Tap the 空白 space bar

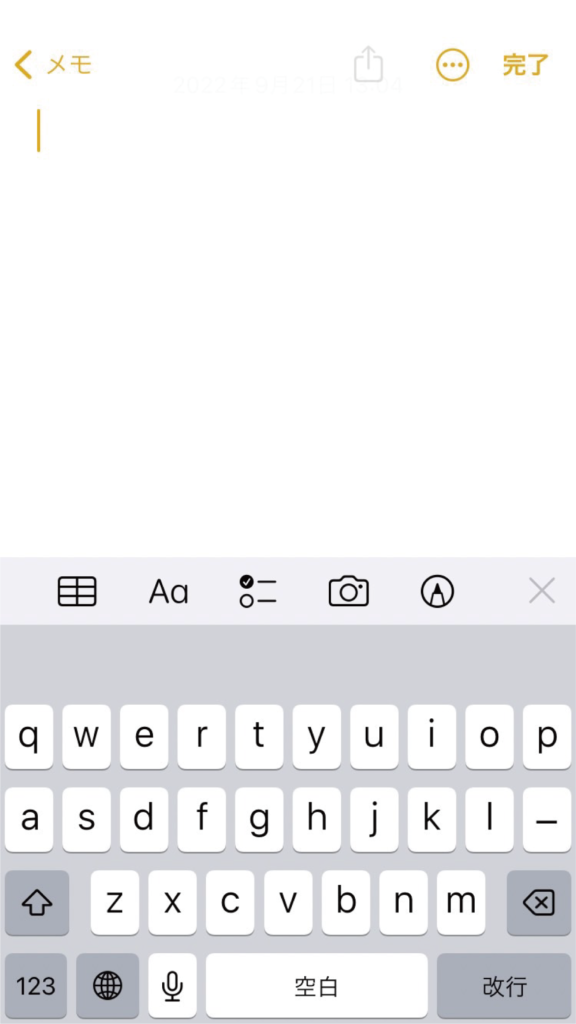click(x=317, y=985)
